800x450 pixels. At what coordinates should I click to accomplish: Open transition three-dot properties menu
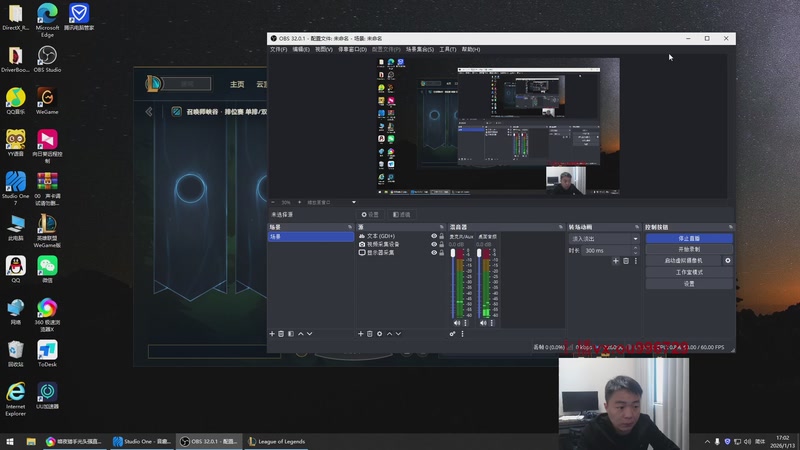click(636, 261)
